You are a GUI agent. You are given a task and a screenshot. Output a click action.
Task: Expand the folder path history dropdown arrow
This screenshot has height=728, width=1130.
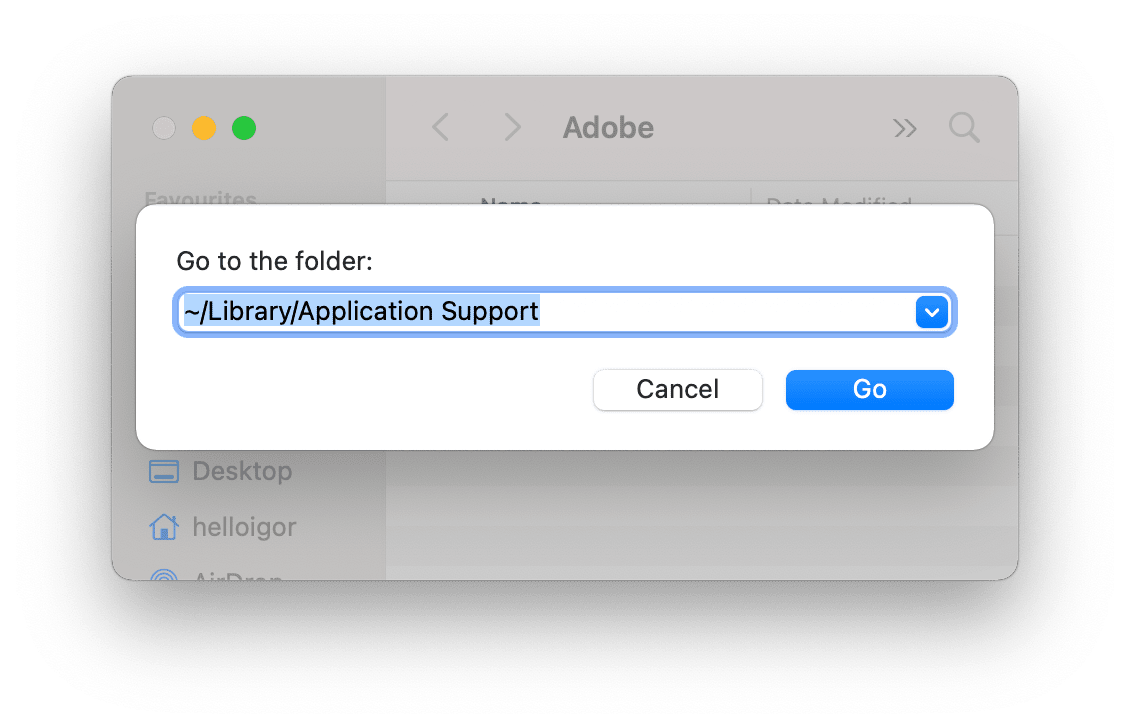[931, 313]
